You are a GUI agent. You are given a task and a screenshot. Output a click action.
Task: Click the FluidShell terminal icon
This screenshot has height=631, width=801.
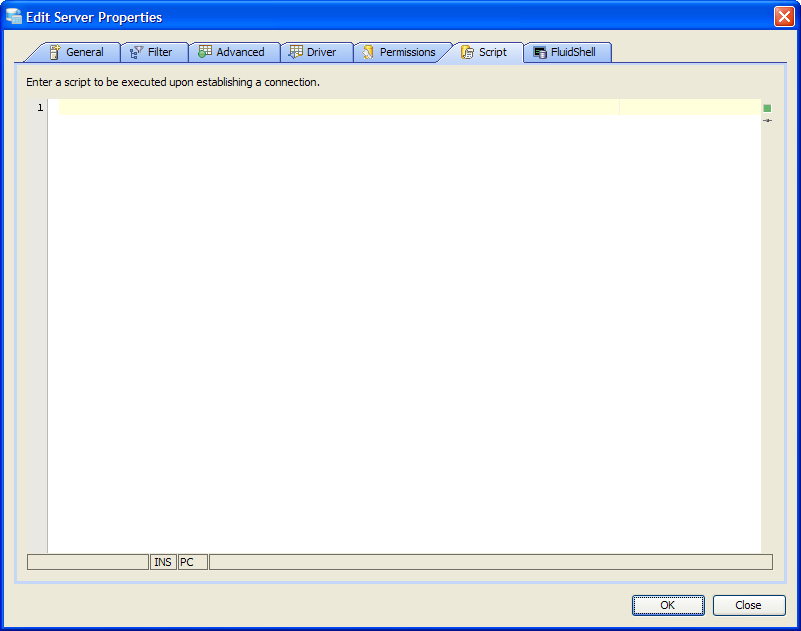[x=540, y=52]
